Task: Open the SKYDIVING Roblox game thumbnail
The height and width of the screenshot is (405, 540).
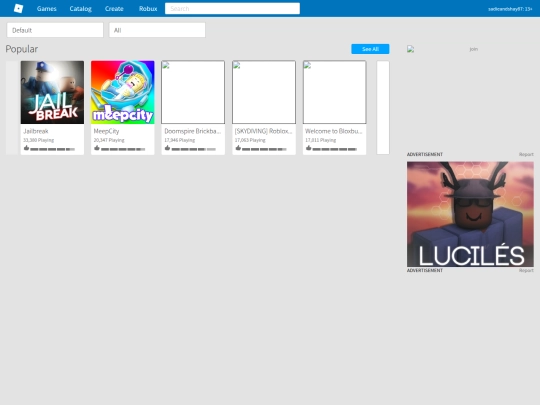Action: [x=264, y=92]
